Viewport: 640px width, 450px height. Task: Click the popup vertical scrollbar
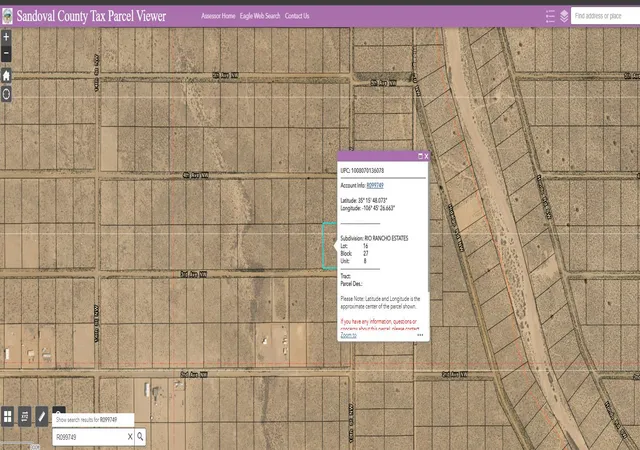[428, 229]
